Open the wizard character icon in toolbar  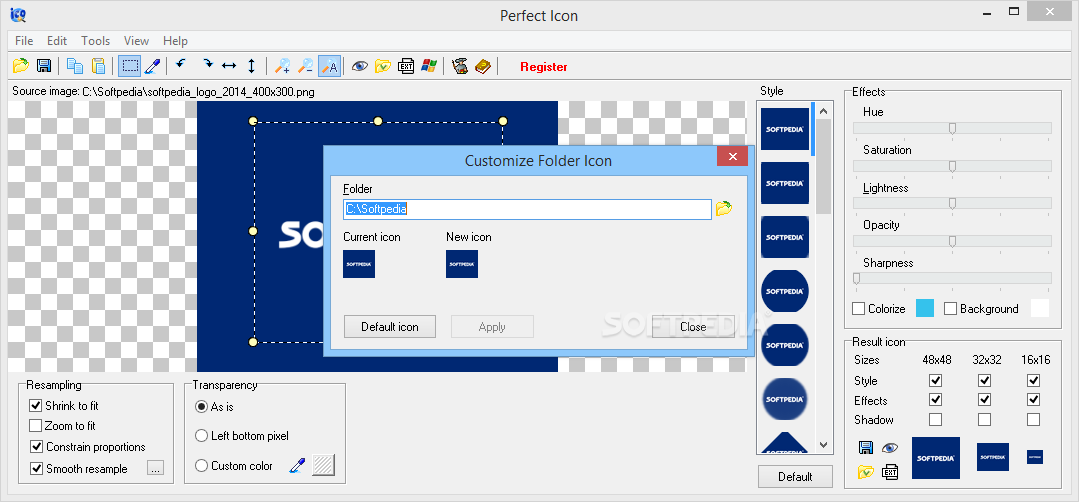click(x=460, y=66)
